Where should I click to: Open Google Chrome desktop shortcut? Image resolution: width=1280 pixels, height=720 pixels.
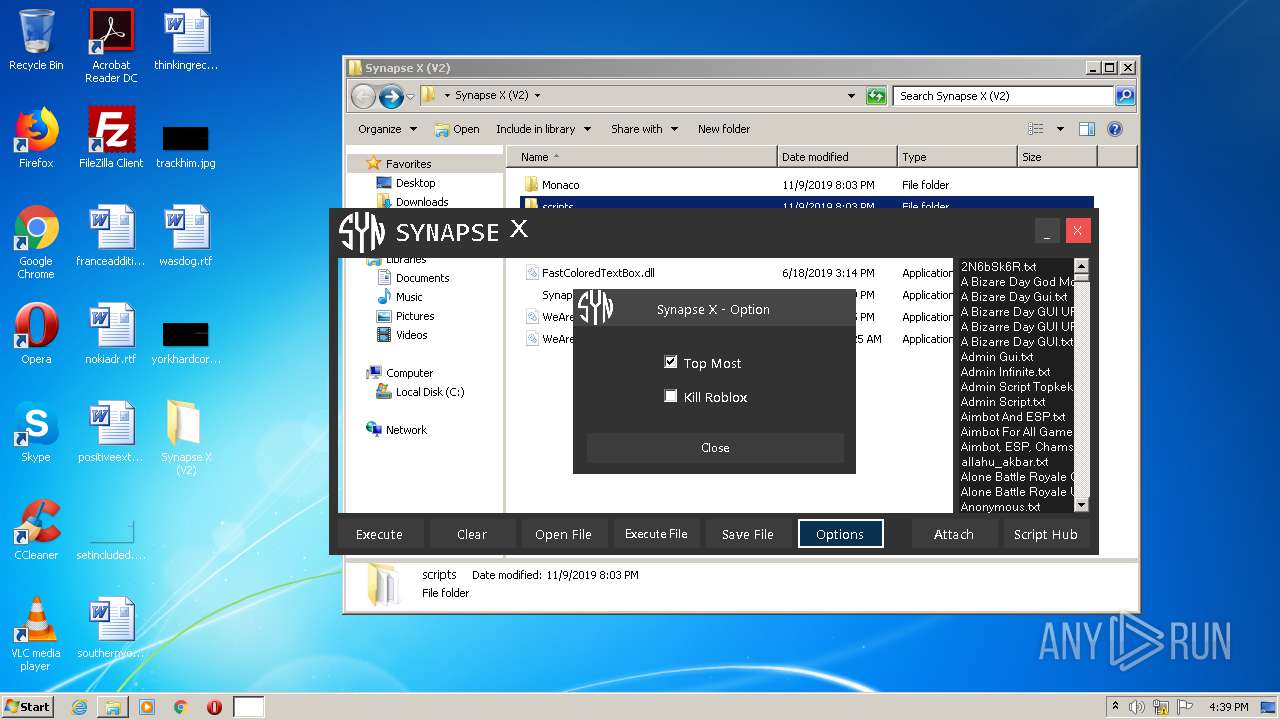(x=36, y=242)
